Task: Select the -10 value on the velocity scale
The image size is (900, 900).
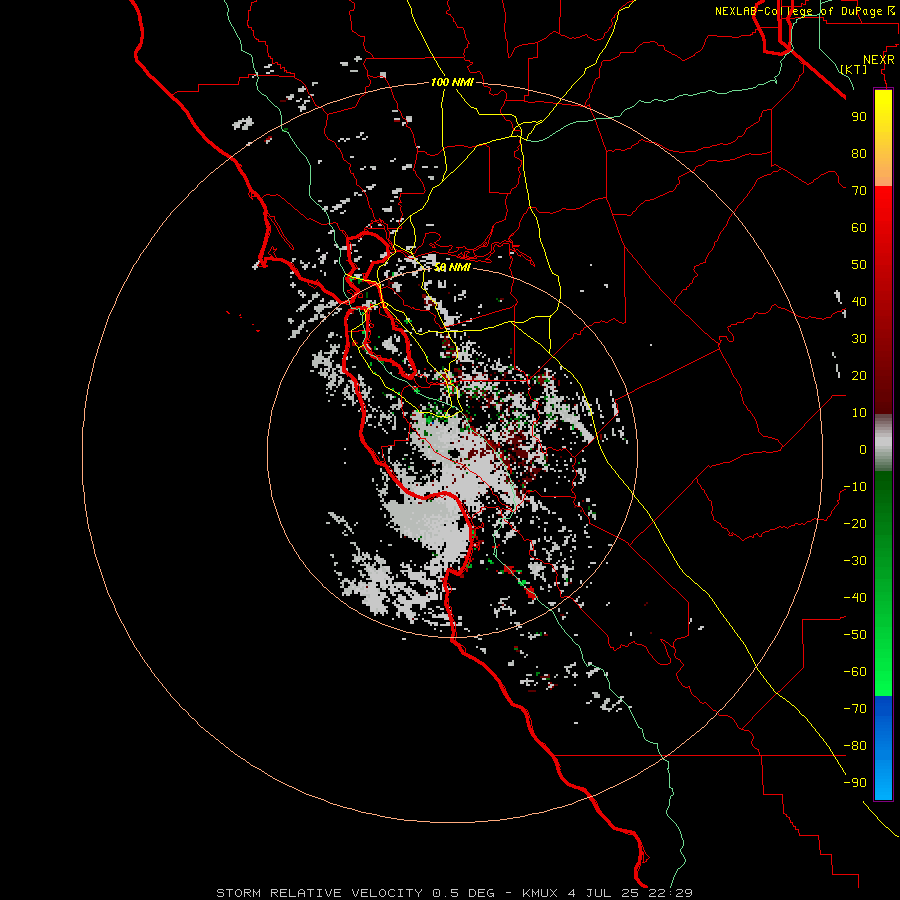Action: click(855, 487)
